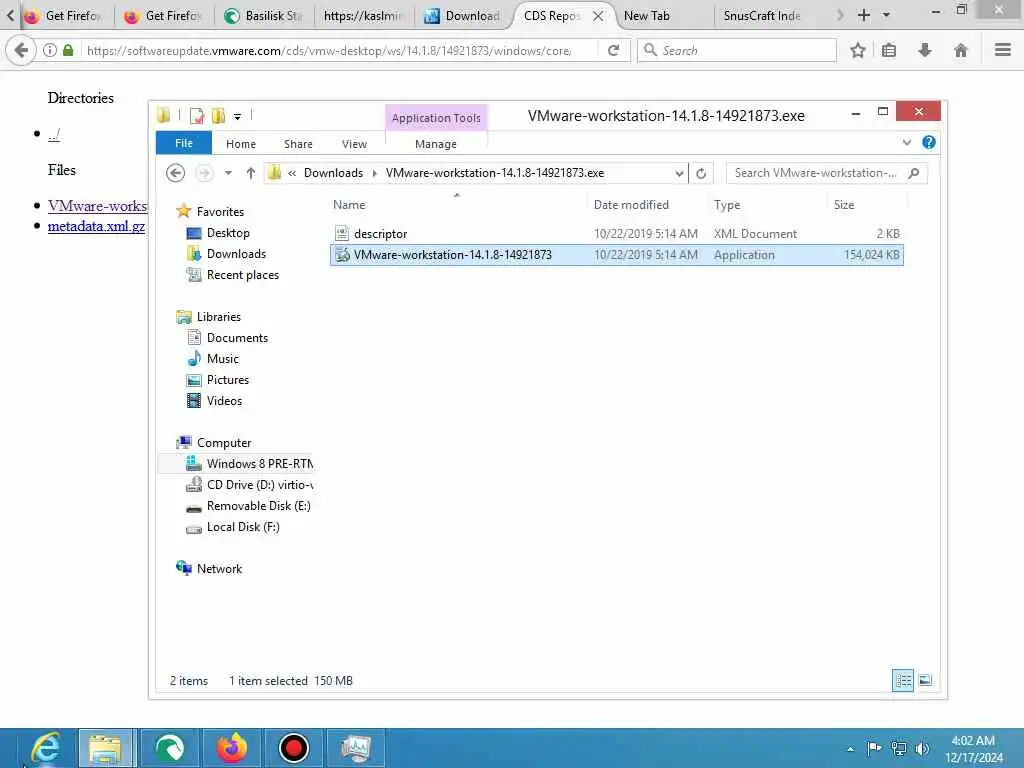Image resolution: width=1024 pixels, height=768 pixels.
Task: Expand the Explorer ribbon chevron
Action: coord(906,142)
